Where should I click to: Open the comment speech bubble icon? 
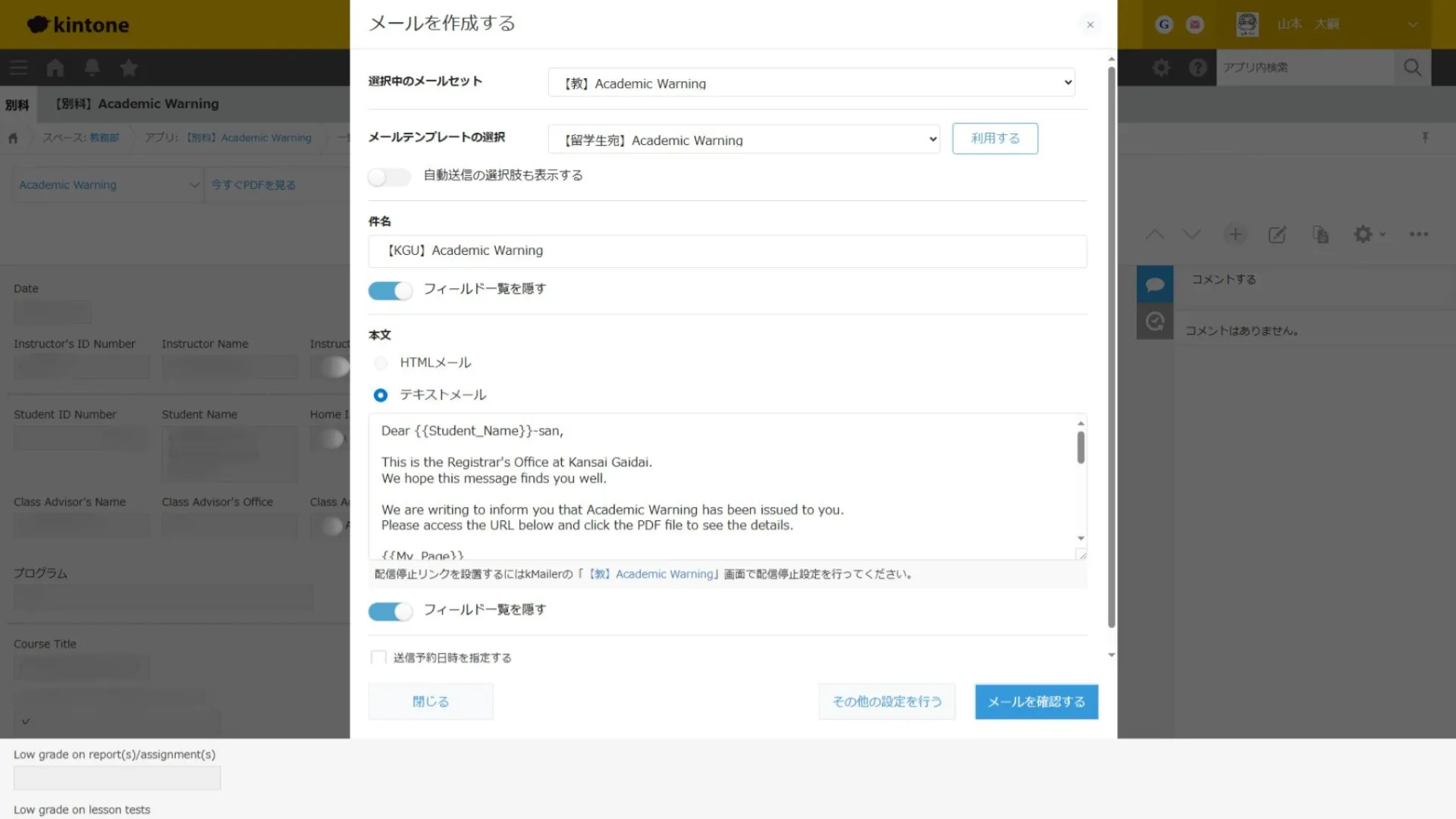click(1154, 284)
